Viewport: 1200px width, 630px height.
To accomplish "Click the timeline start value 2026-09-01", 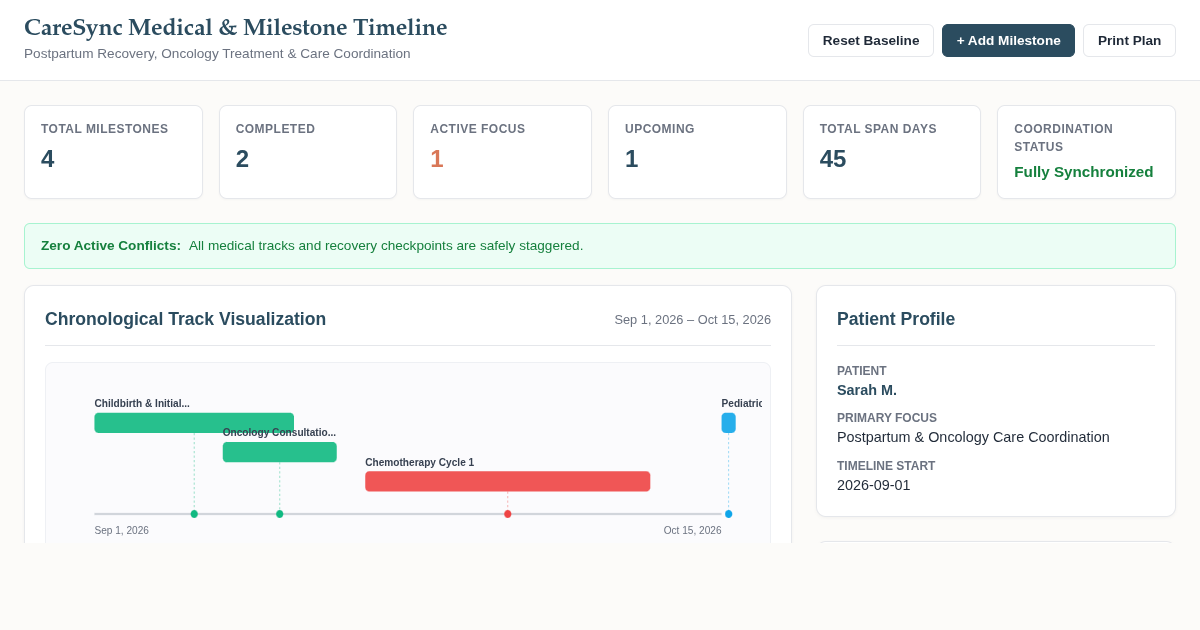I will pyautogui.click(x=874, y=485).
